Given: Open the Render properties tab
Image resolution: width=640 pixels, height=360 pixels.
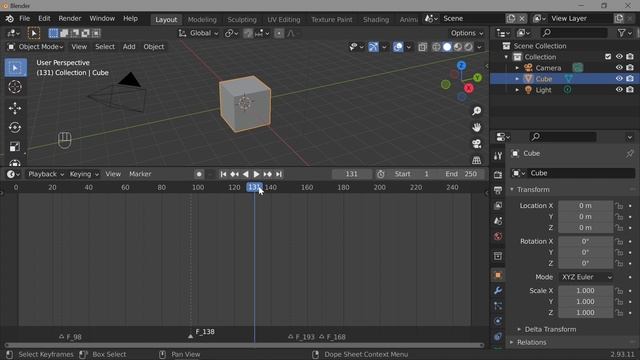Looking at the screenshot, I should coord(498,175).
